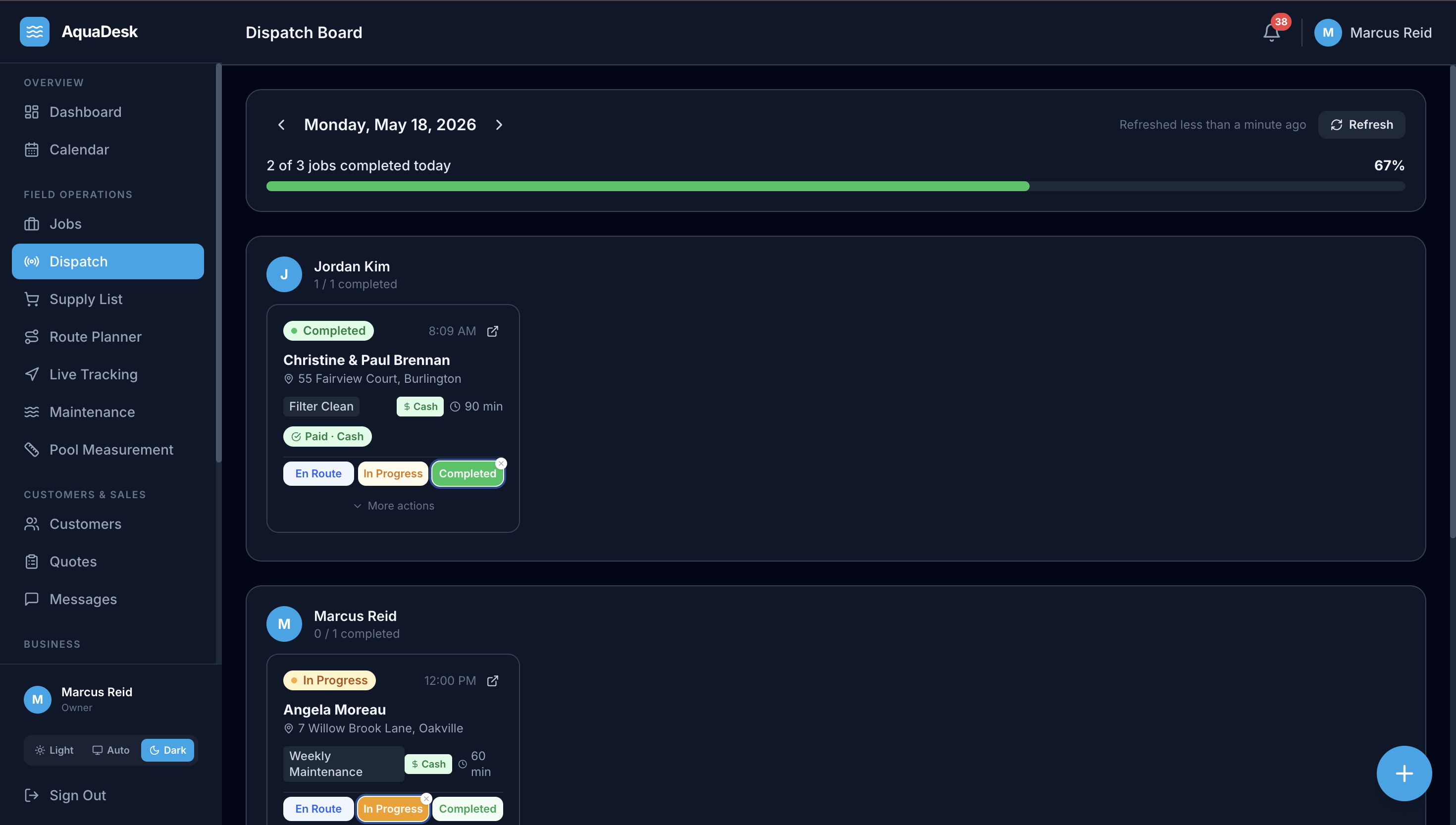The height and width of the screenshot is (825, 1456).
Task: Sign Out of AquaDesk
Action: 107,795
